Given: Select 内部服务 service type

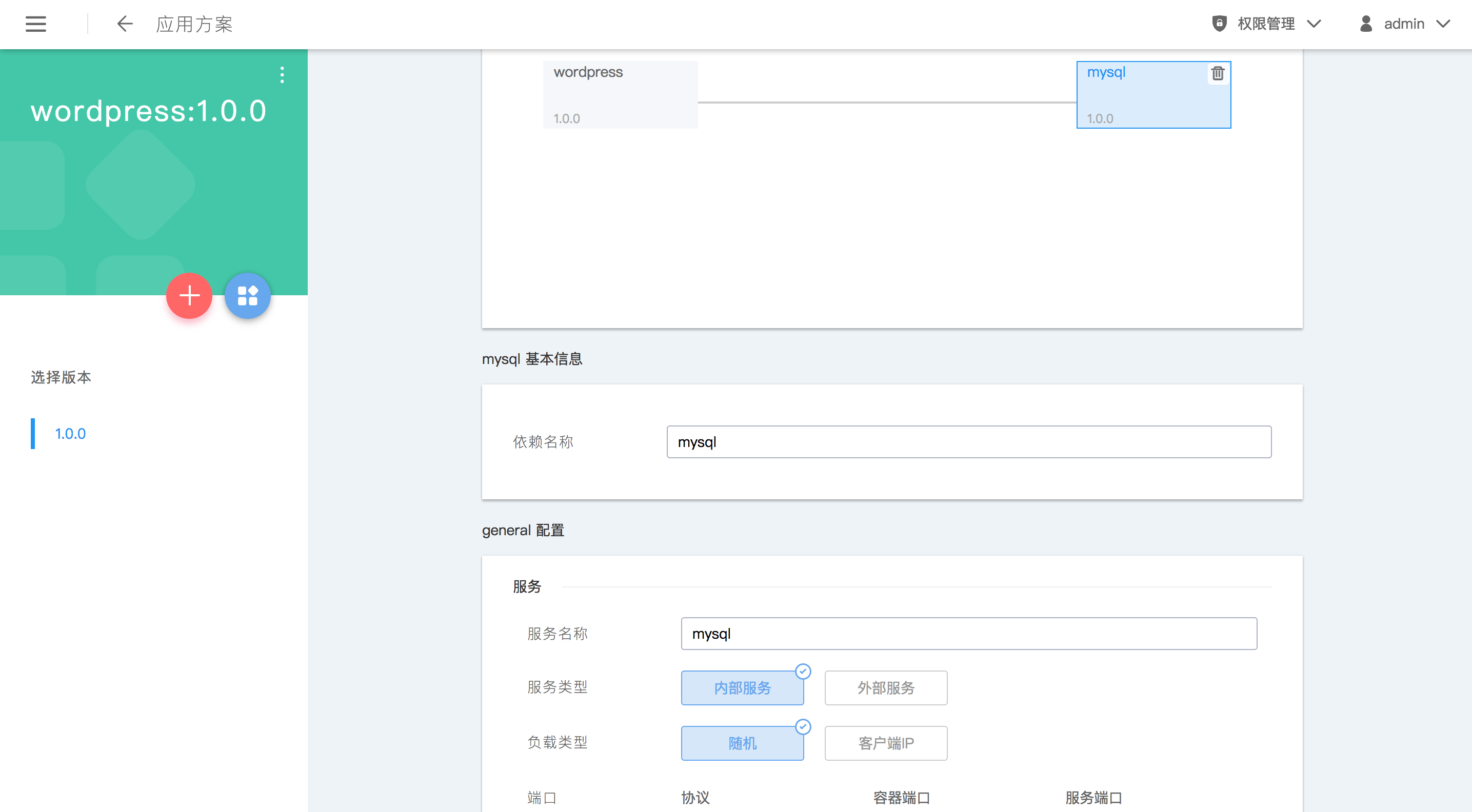Looking at the screenshot, I should click(742, 687).
